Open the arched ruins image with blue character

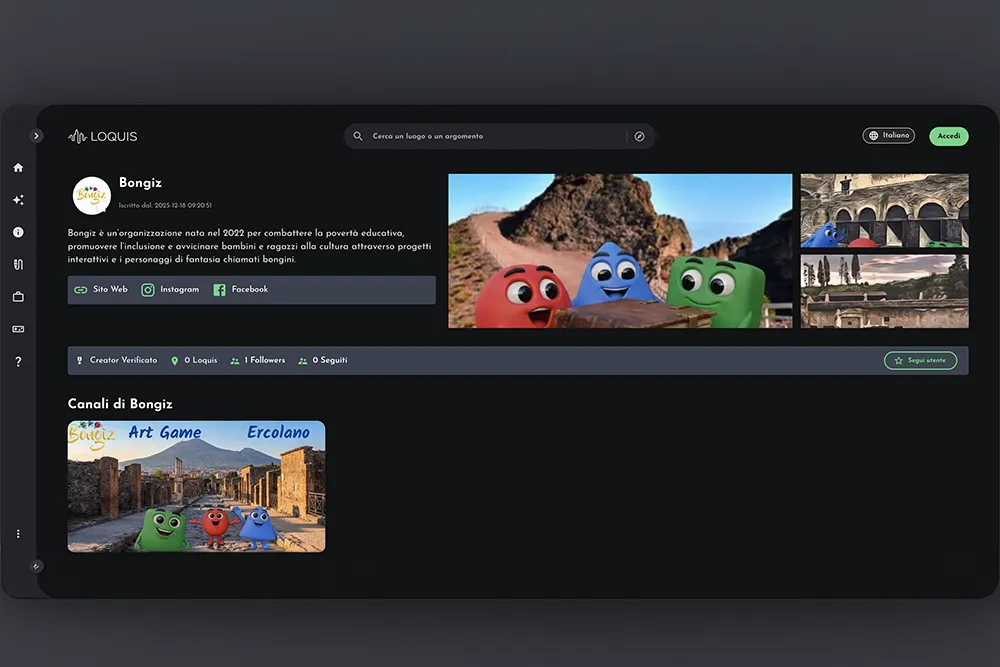[884, 210]
